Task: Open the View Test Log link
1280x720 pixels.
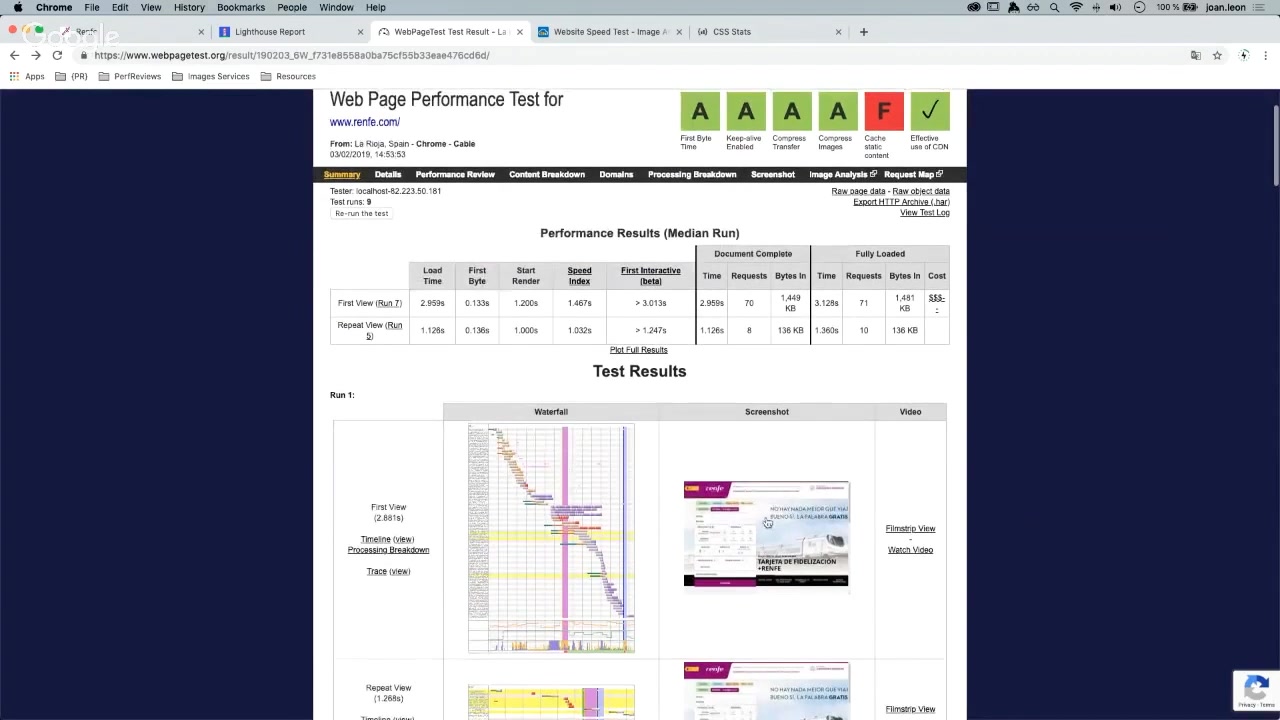Action: click(925, 213)
